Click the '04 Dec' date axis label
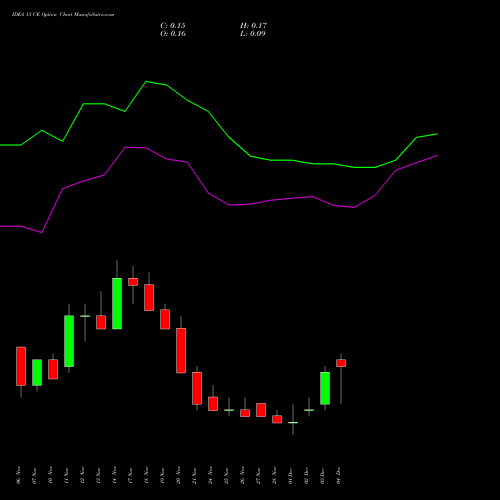 coord(338,475)
